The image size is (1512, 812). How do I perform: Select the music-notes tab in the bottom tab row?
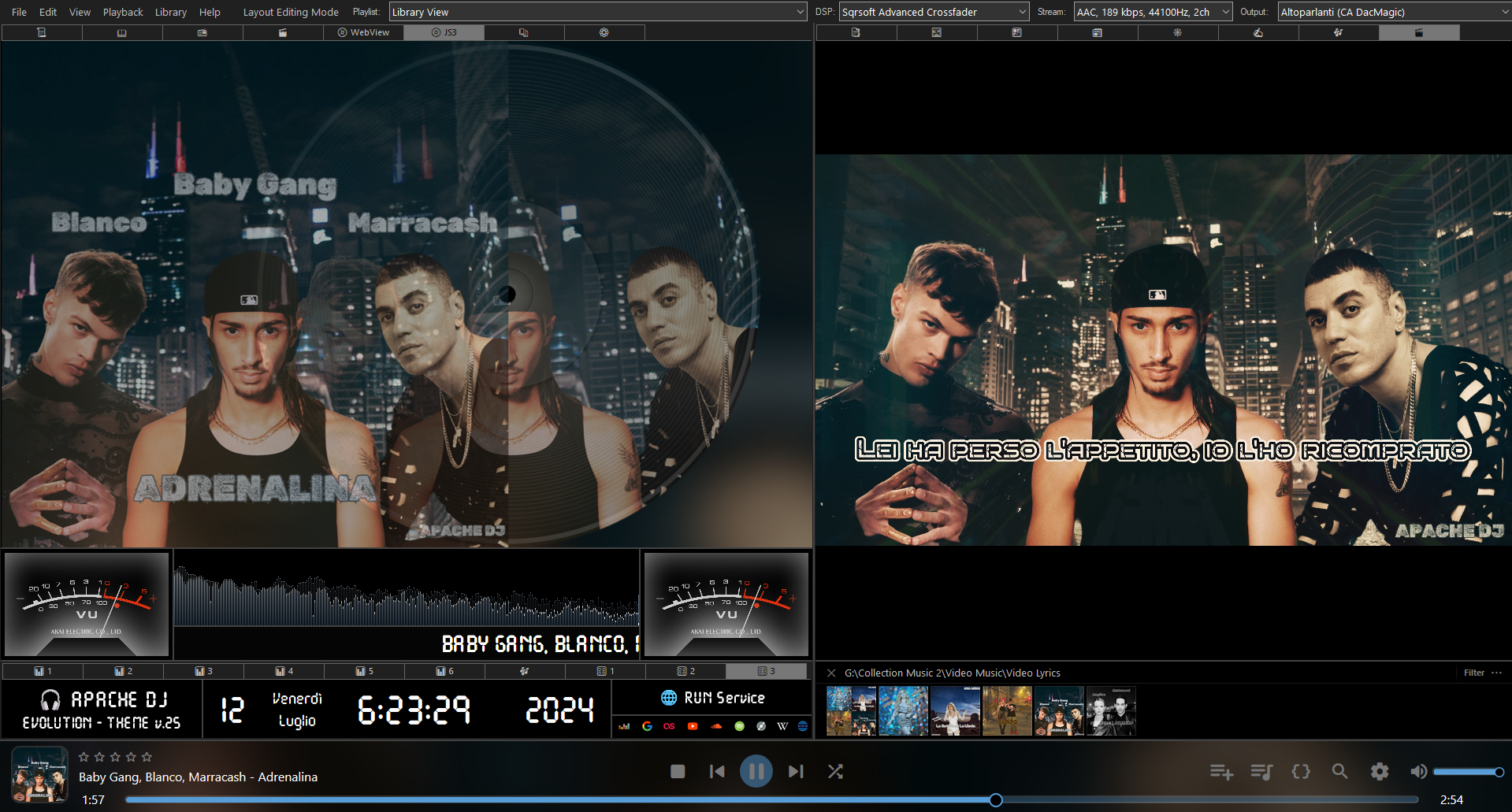[x=525, y=671]
